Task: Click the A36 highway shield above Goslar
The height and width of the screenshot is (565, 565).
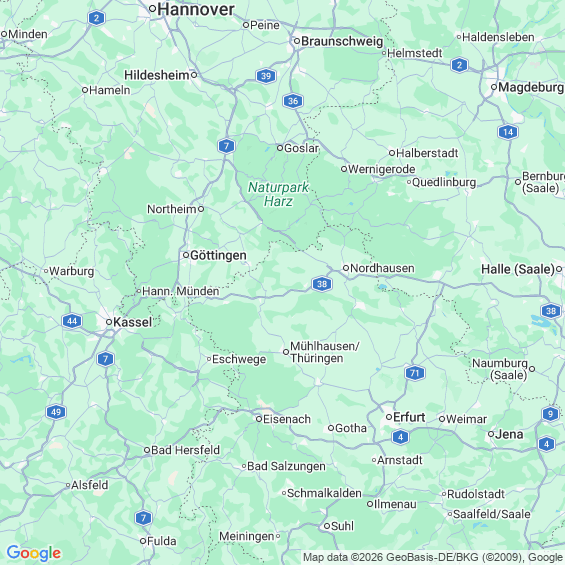Action: click(293, 101)
